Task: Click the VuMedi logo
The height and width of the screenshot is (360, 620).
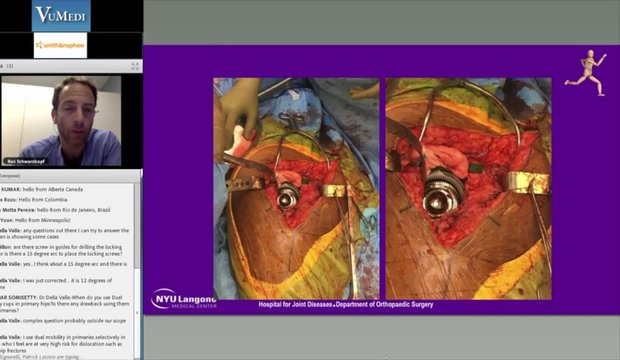Action: click(x=61, y=15)
